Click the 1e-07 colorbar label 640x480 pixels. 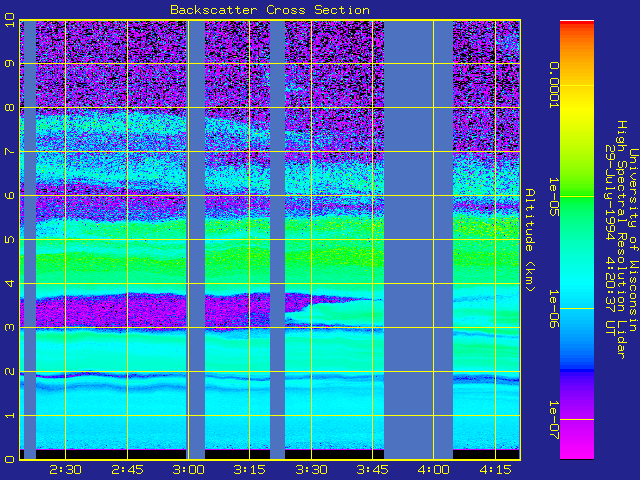(x=553, y=420)
